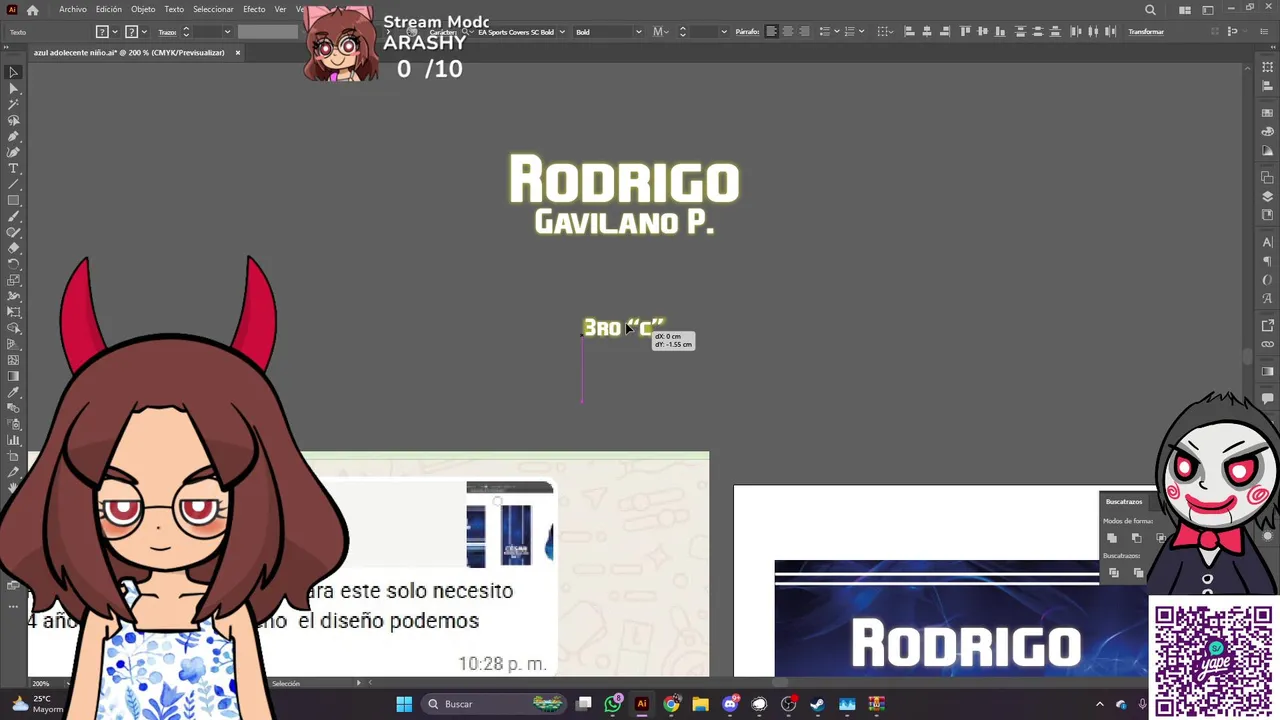Select the Type tool

tap(14, 168)
